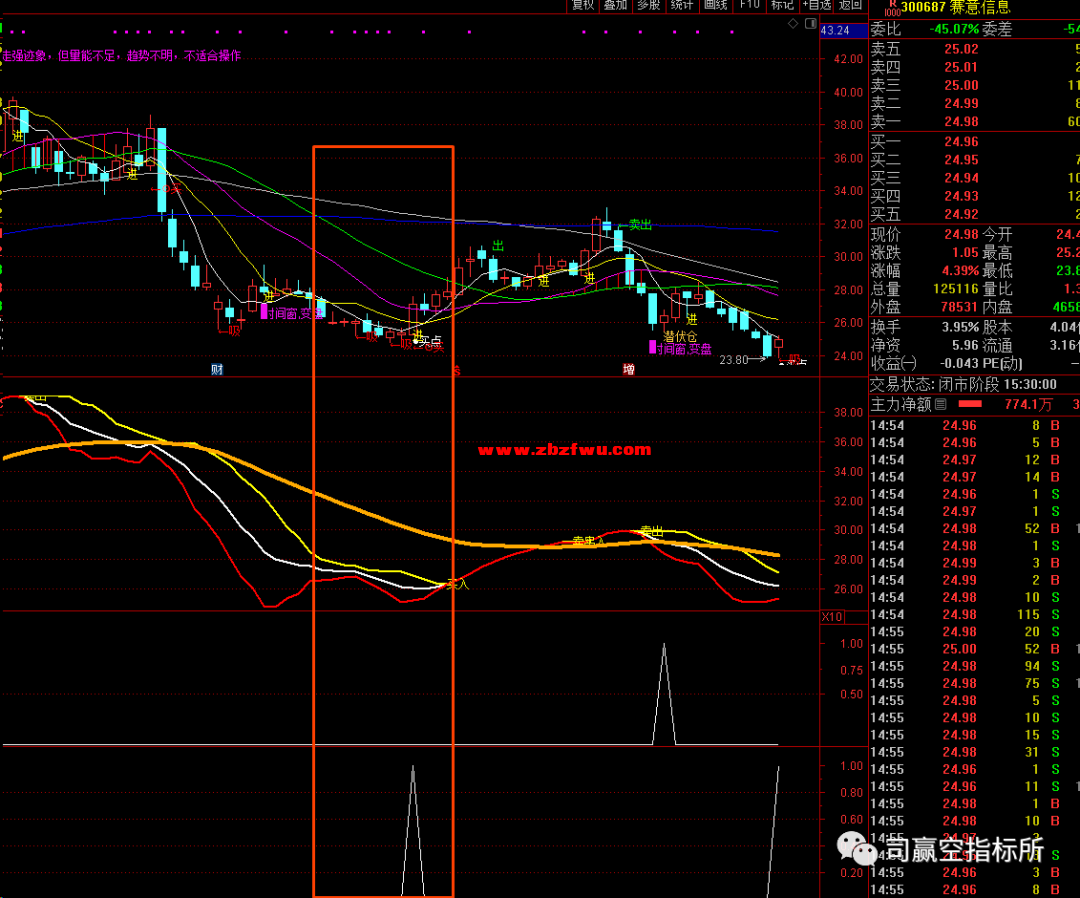Select the 买二 row at 24.95
This screenshot has width=1080, height=898.
point(975,160)
